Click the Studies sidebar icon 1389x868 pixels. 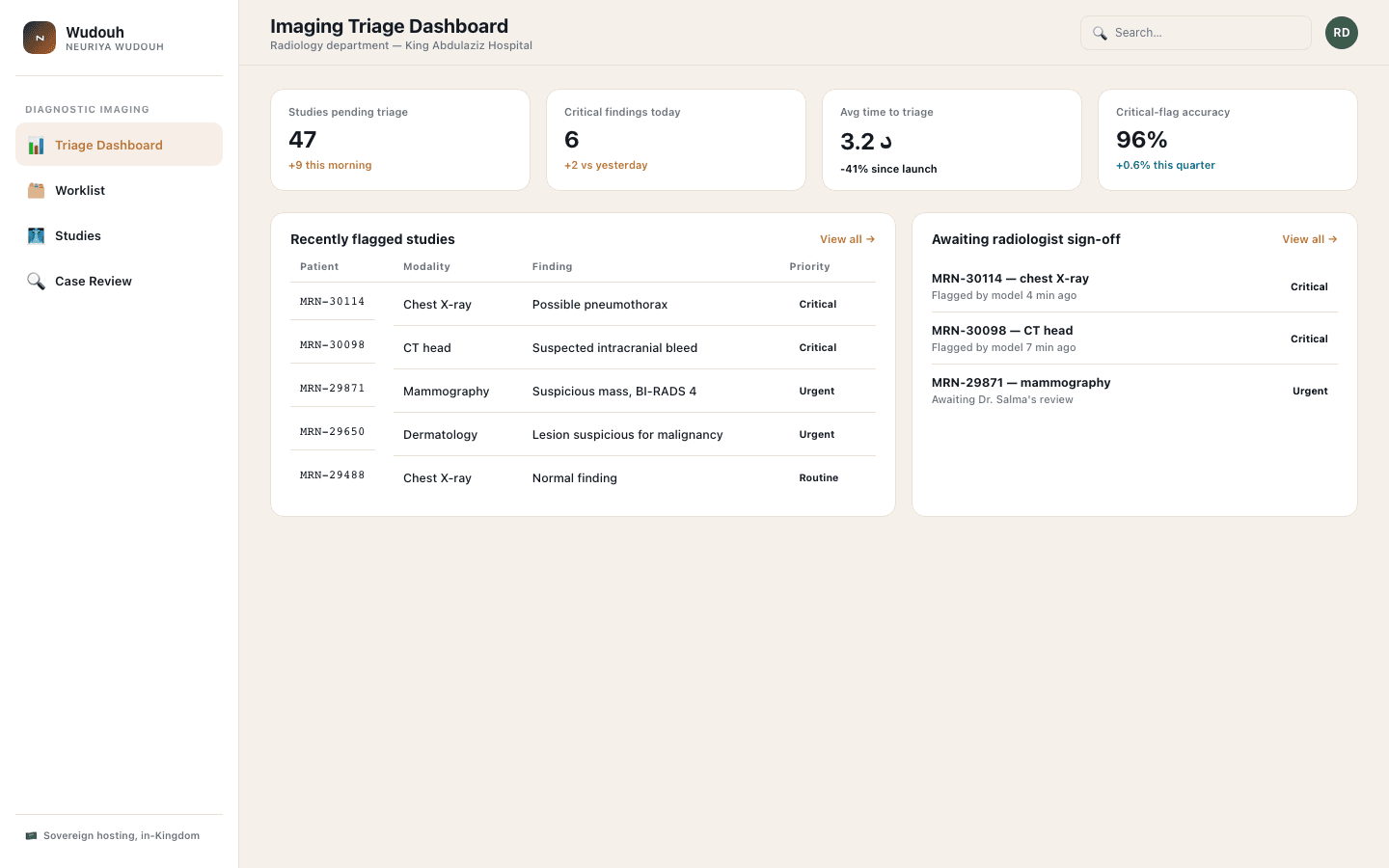(36, 236)
